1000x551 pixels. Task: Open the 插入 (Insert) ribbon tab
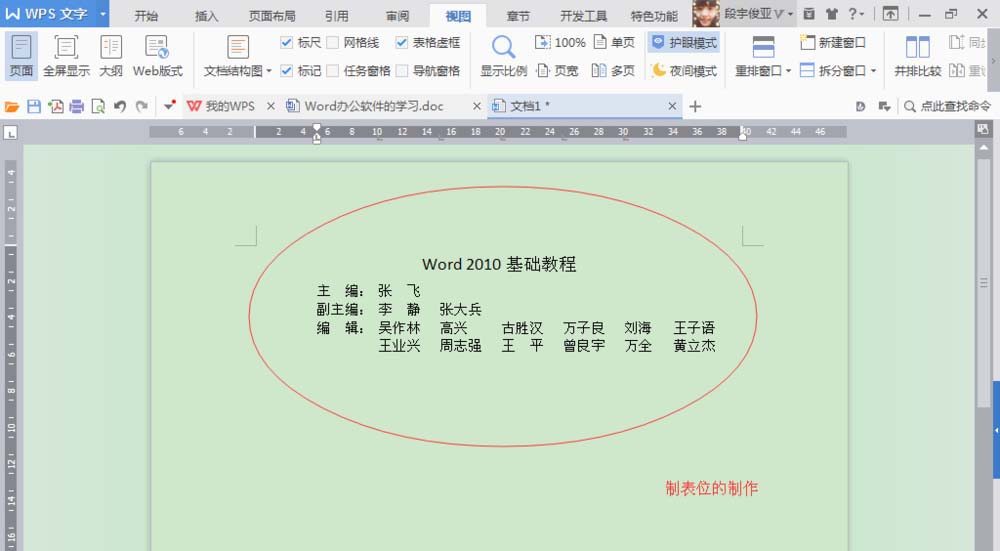pos(206,16)
